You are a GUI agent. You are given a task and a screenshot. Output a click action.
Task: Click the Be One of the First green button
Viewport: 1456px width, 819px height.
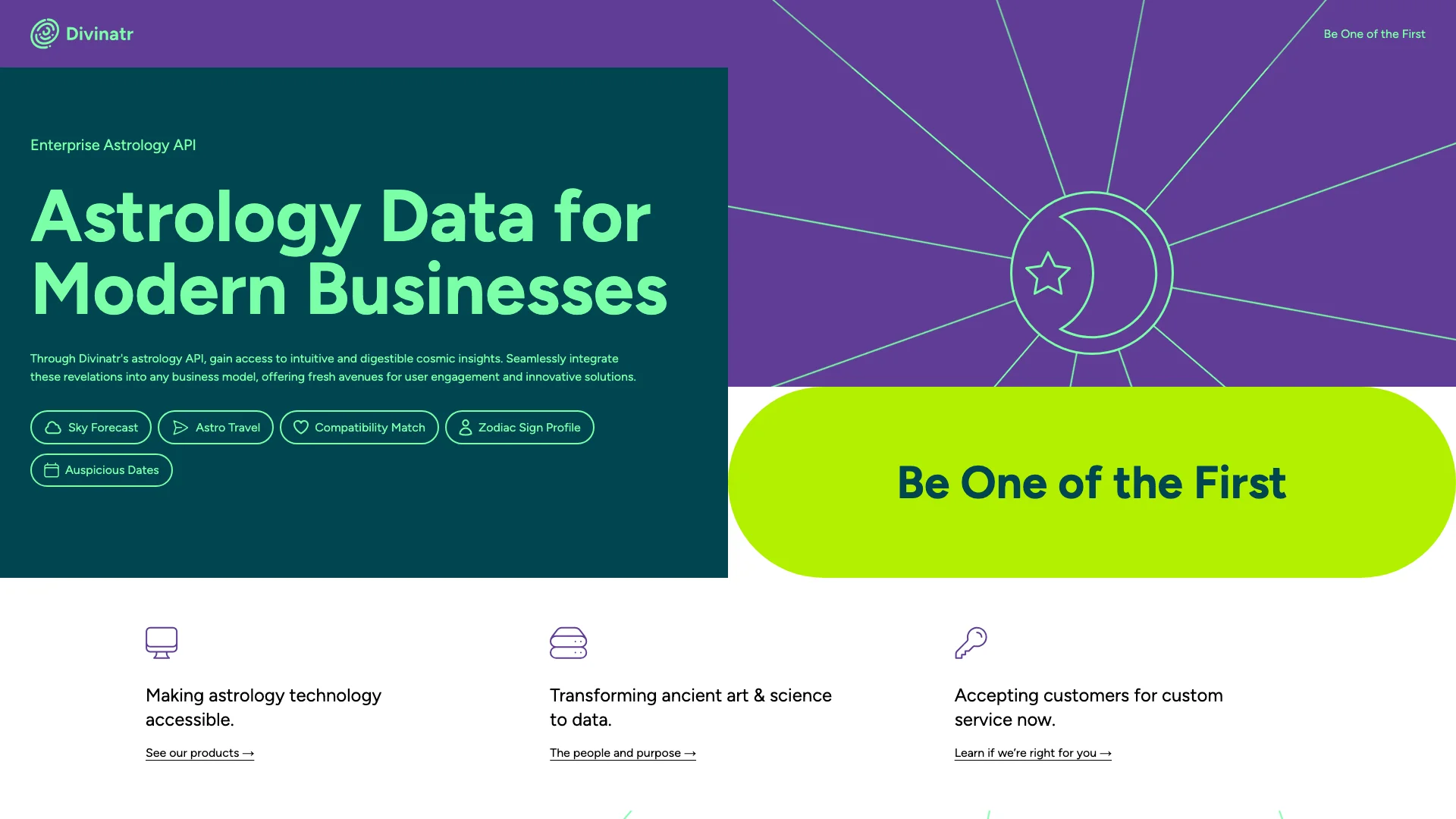[x=1092, y=482]
